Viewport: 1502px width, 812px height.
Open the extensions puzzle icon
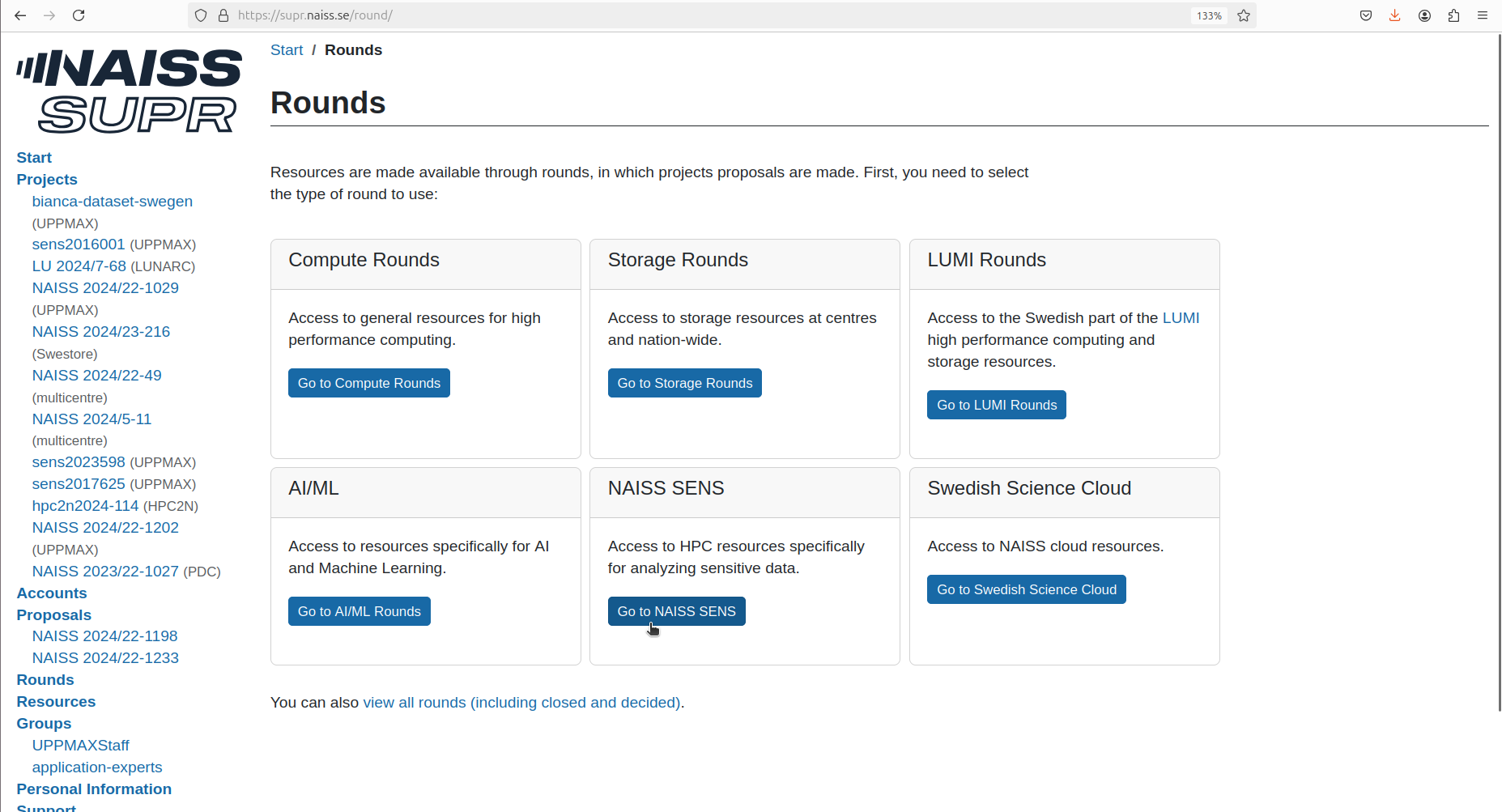pyautogui.click(x=1453, y=15)
